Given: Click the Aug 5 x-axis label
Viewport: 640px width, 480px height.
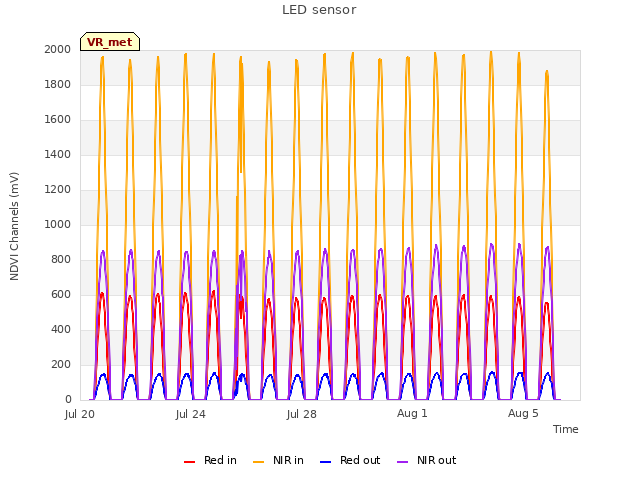Looking at the screenshot, I should [523, 413].
